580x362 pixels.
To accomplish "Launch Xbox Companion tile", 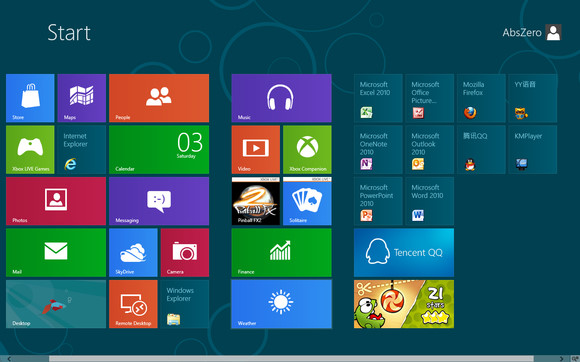I will click(307, 149).
